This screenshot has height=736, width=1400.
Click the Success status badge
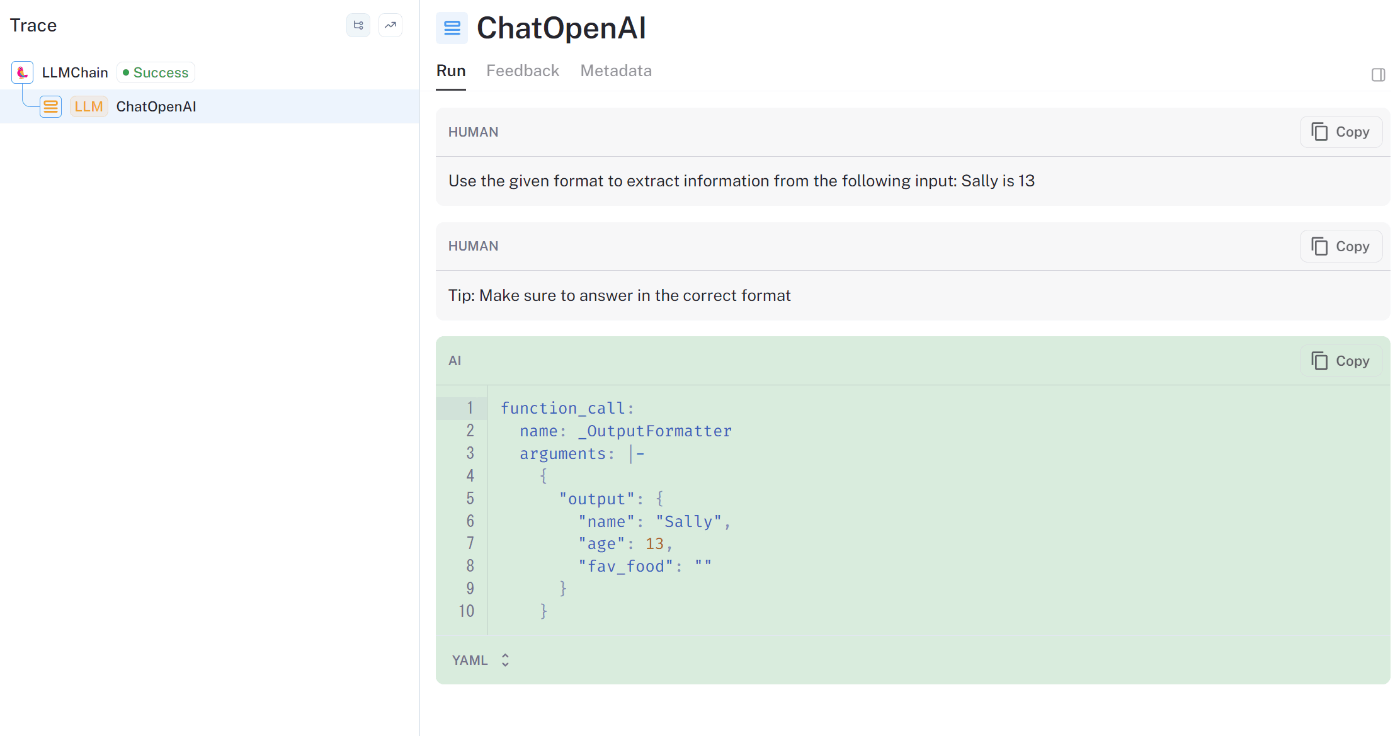click(x=156, y=72)
